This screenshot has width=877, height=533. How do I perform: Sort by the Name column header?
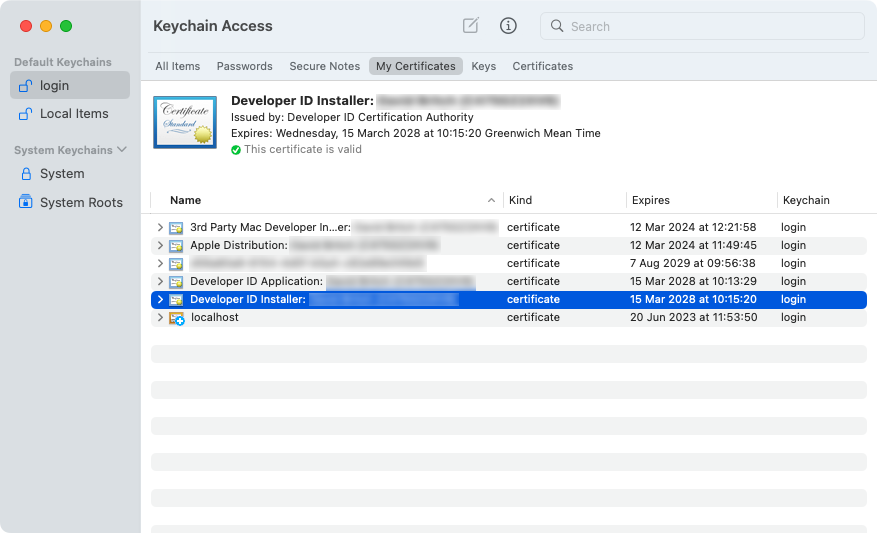[x=185, y=200]
